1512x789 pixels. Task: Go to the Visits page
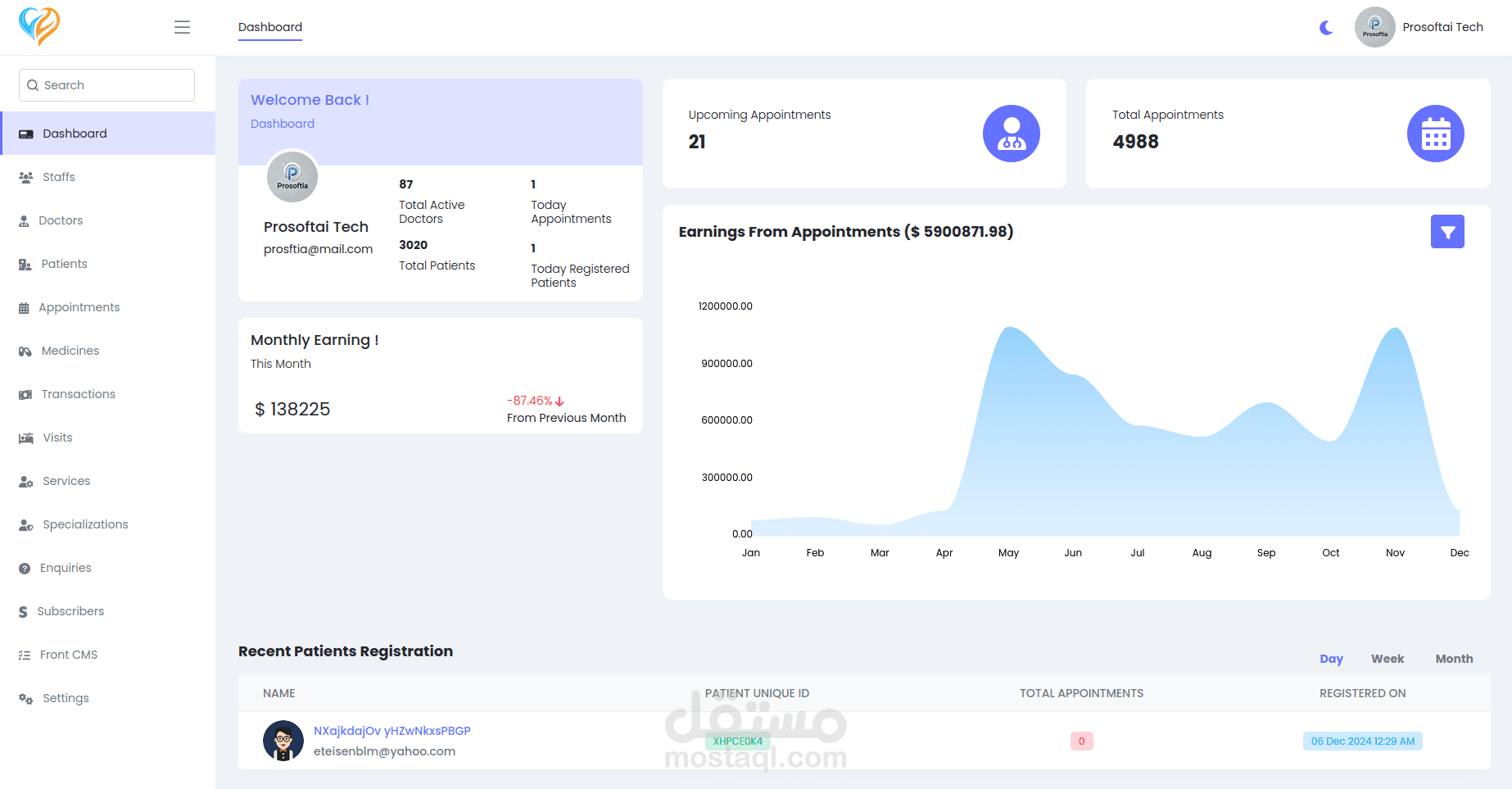[108, 438]
